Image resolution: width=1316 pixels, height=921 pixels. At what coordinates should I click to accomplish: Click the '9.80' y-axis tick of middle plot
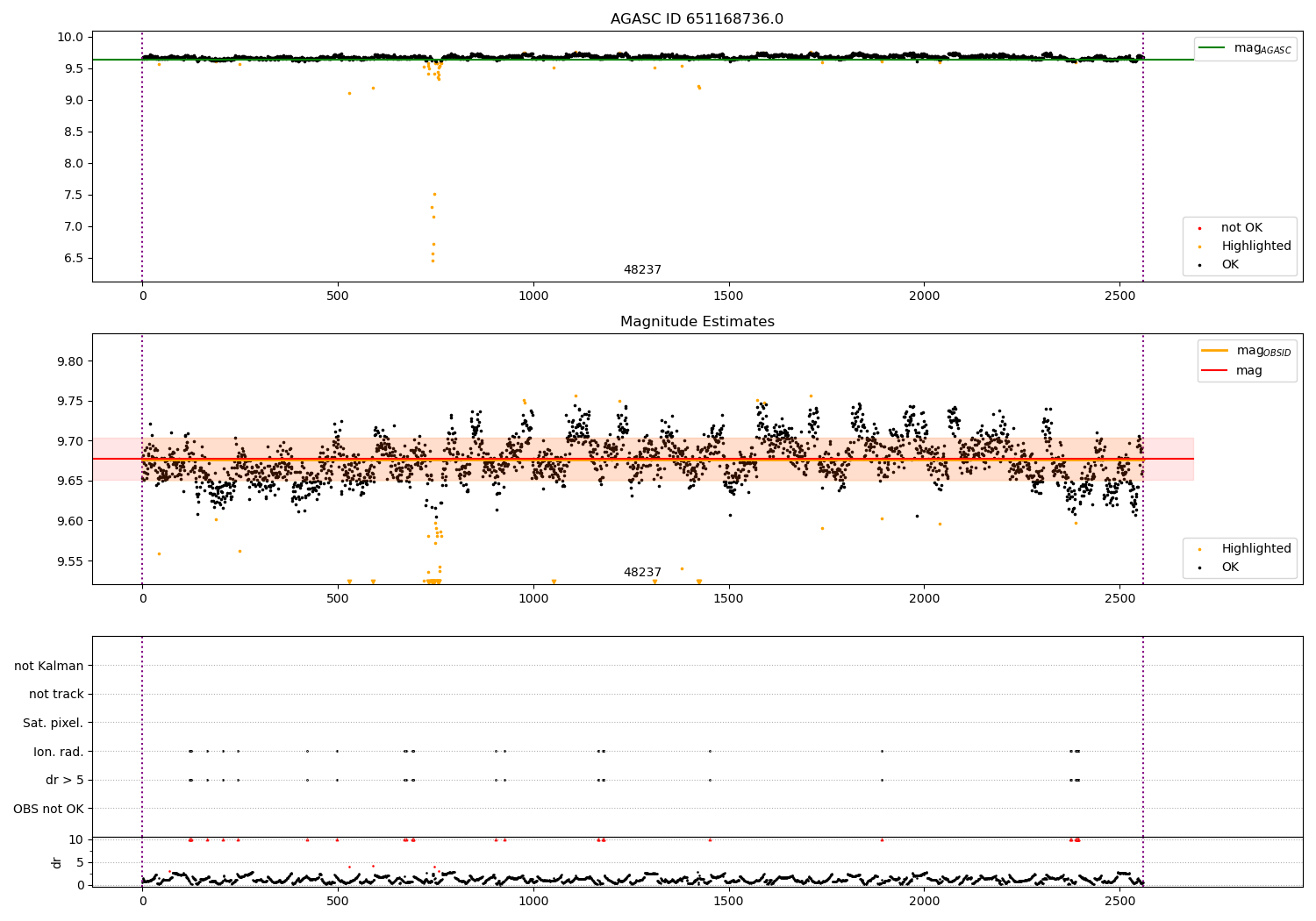point(72,361)
